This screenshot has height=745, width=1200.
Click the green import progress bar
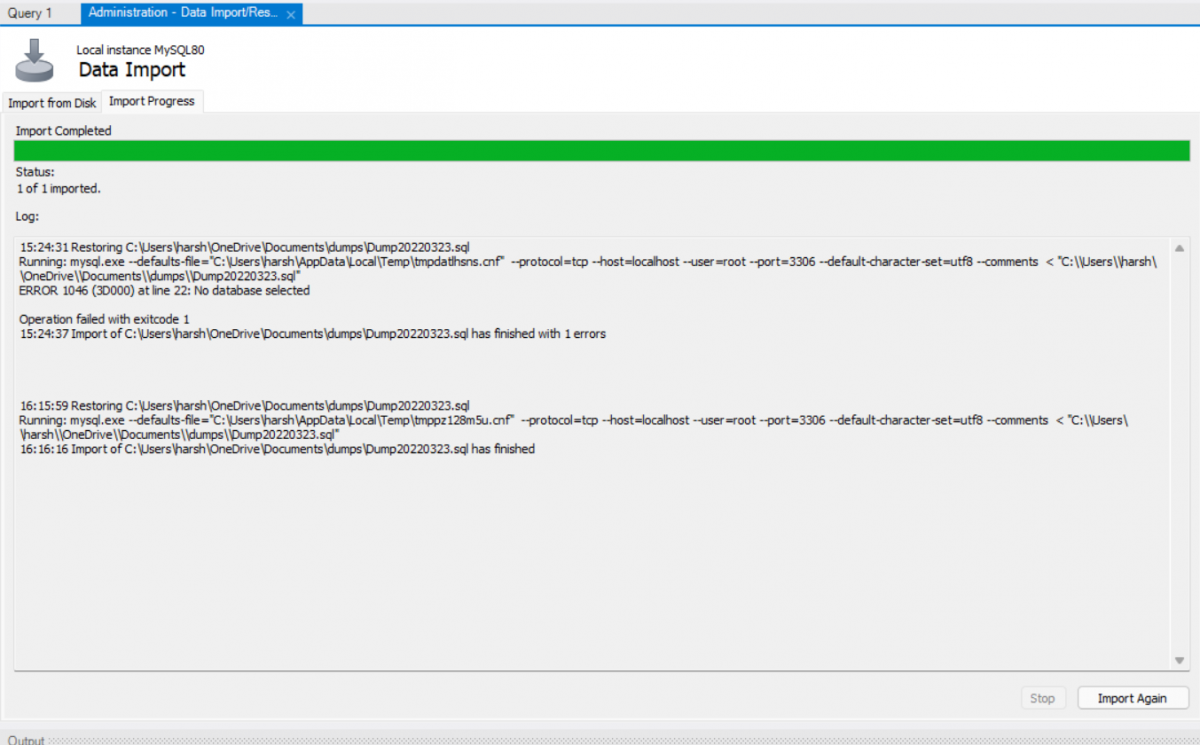(x=600, y=151)
